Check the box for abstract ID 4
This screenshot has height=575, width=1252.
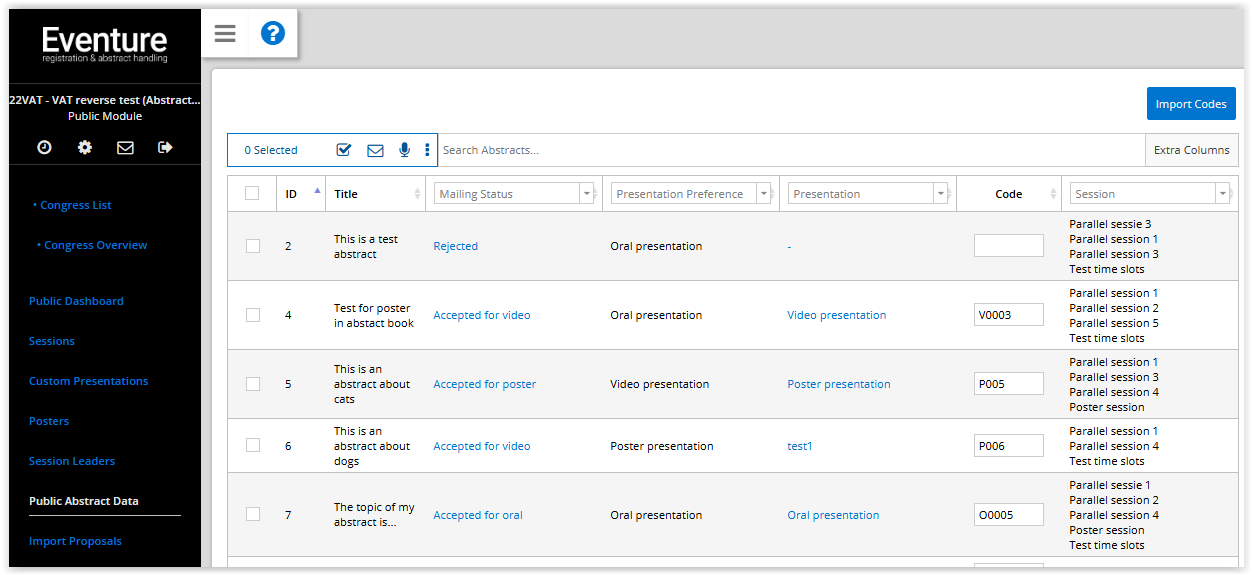click(253, 315)
